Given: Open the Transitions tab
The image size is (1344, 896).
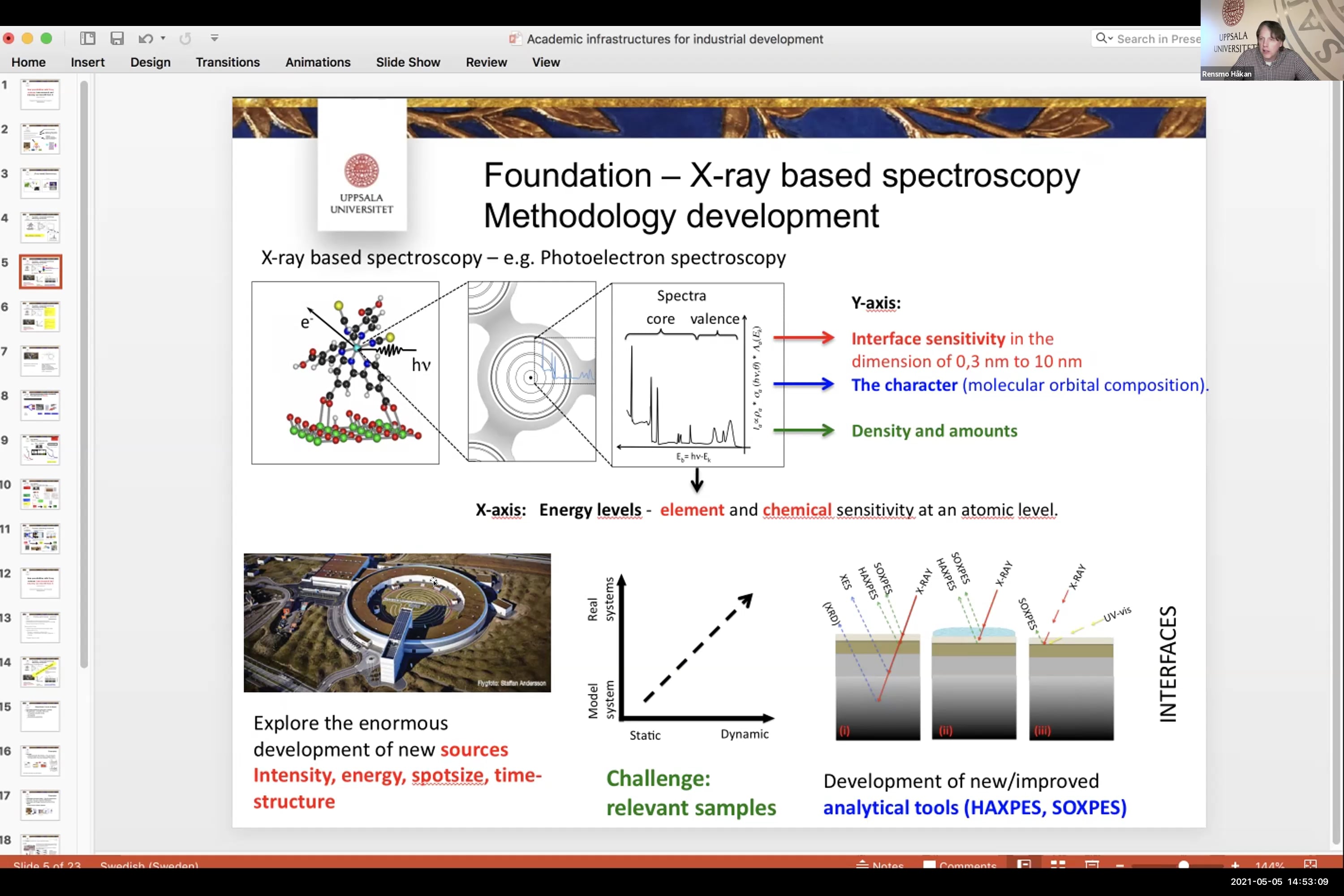Looking at the screenshot, I should coord(228,62).
